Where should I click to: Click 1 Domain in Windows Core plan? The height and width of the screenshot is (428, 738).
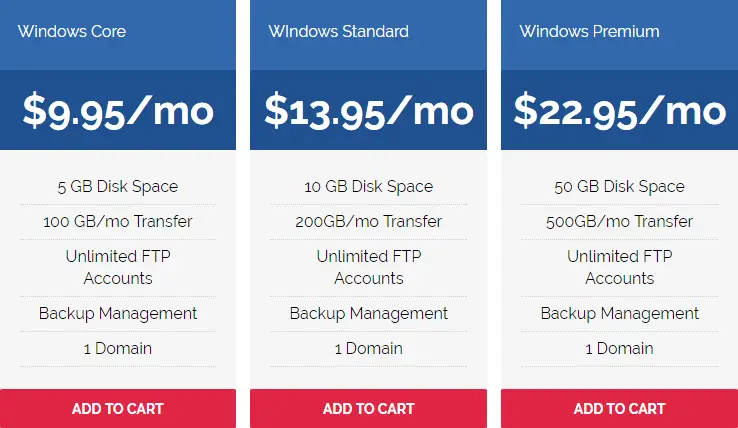point(118,348)
